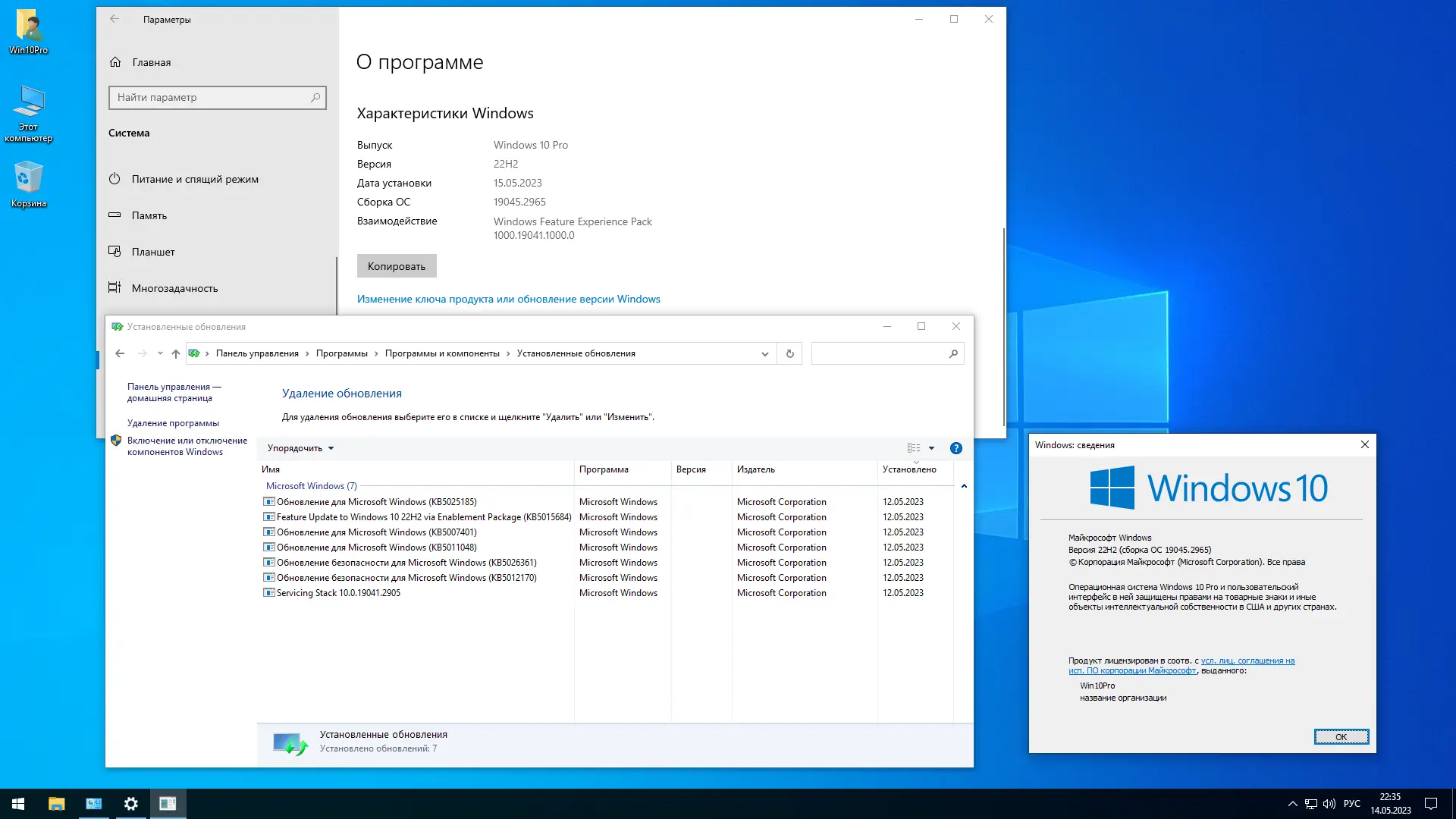Expand the Упорядочить dropdown

click(x=300, y=448)
